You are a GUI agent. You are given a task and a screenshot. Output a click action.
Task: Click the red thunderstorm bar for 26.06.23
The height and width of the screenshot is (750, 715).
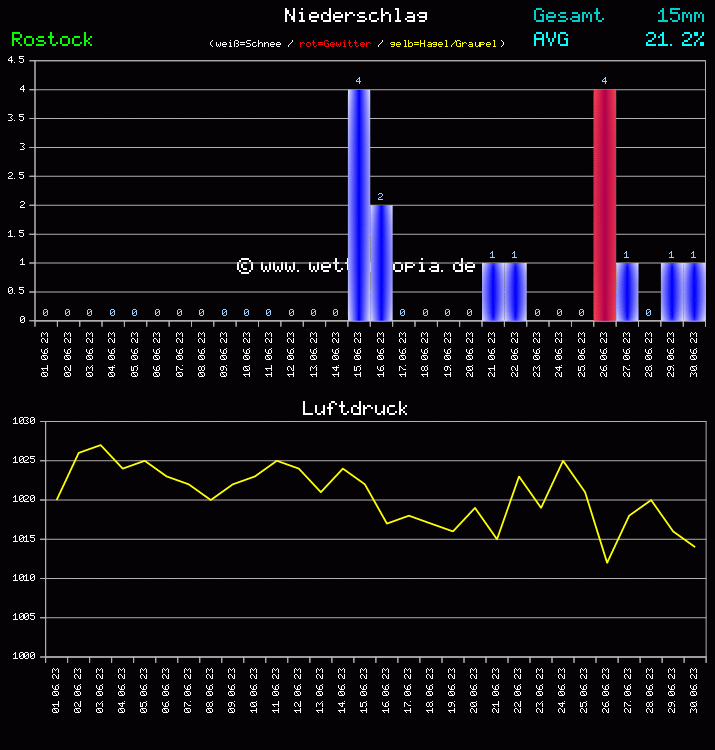click(604, 205)
